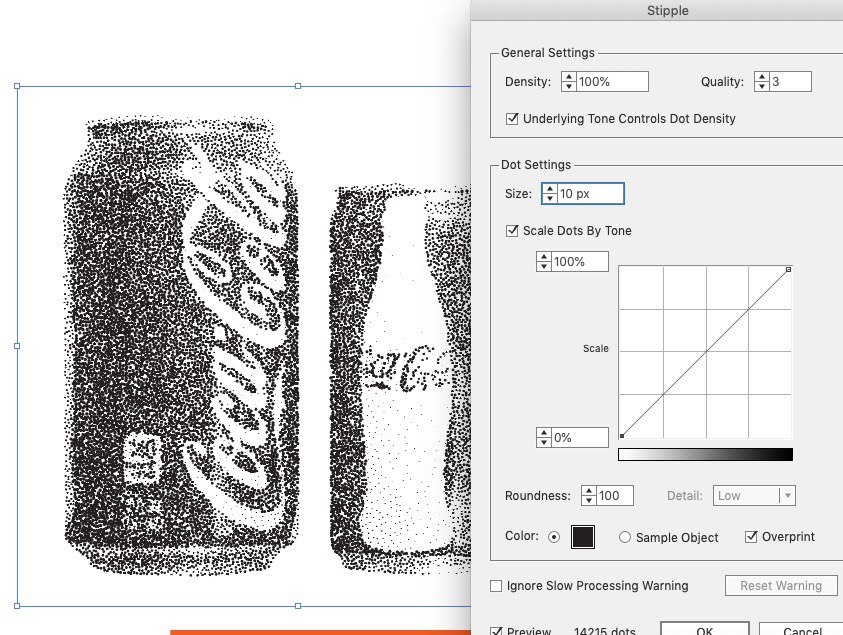Viewport: 843px width, 635px height.
Task: Click the stippled bottle artwork on the canvas
Action: point(406,376)
